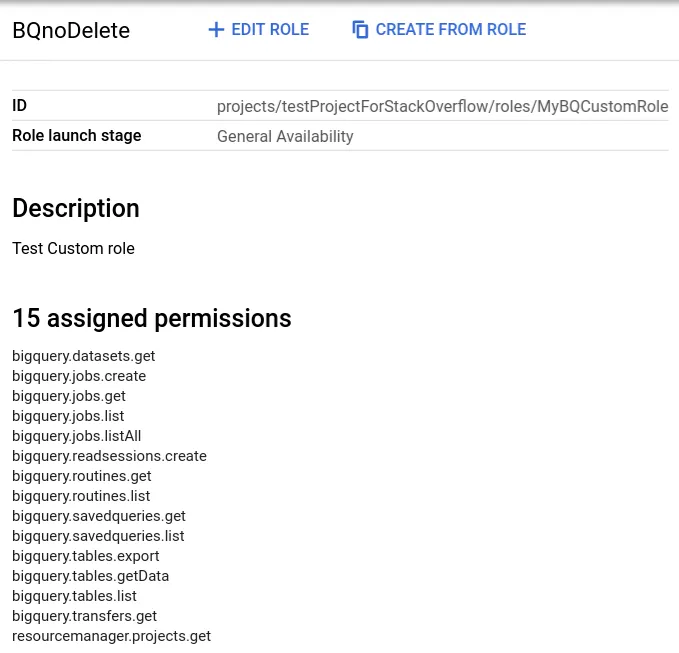Select the bigquery.tables.export permission
Image resolution: width=679 pixels, height=653 pixels.
pyautogui.click(x=86, y=556)
